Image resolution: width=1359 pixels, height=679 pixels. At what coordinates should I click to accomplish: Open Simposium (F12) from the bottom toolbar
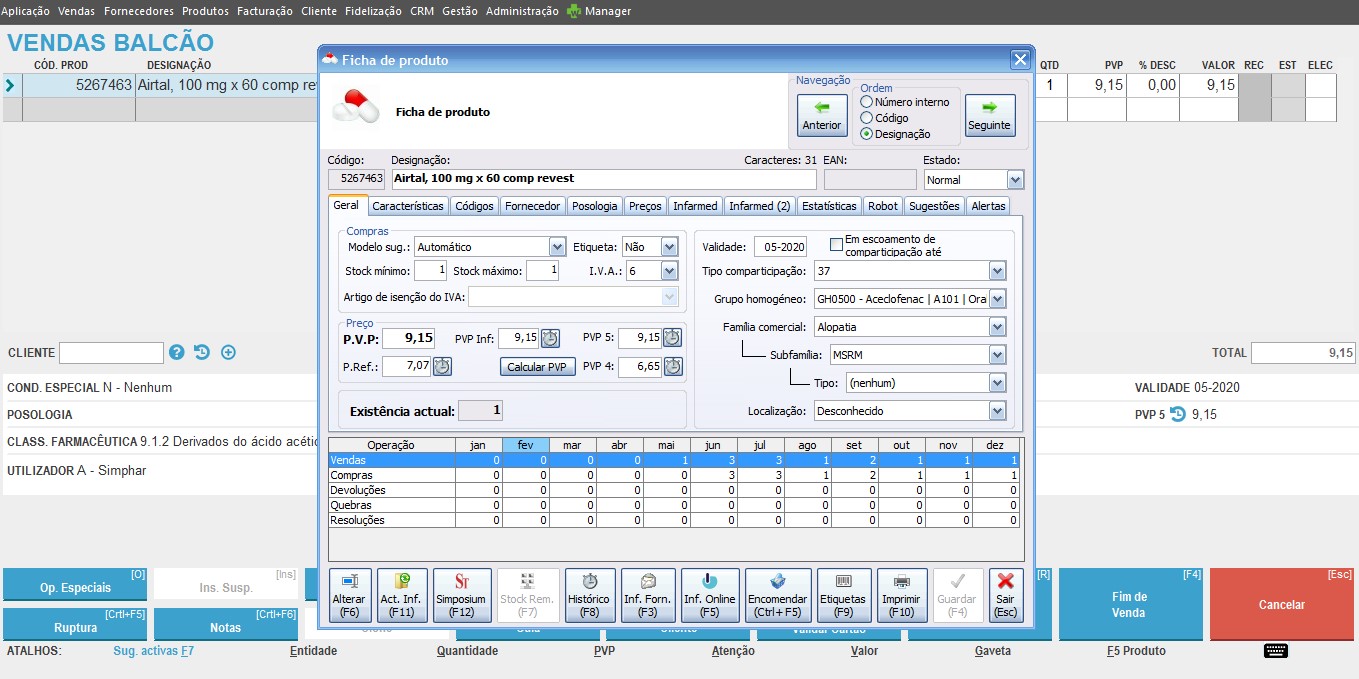tap(462, 595)
